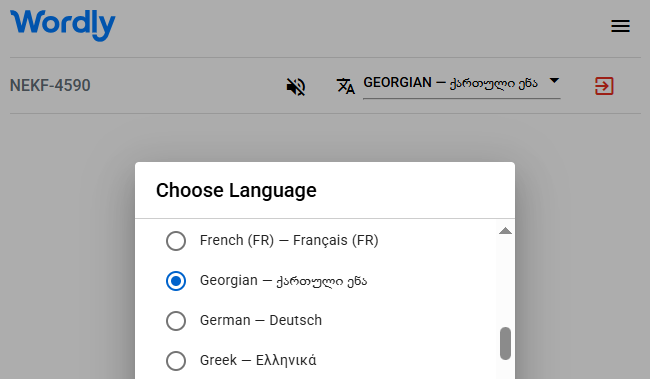Open the GEORGIAN language selector field
This screenshot has height=379, width=650.
pyautogui.click(x=462, y=85)
